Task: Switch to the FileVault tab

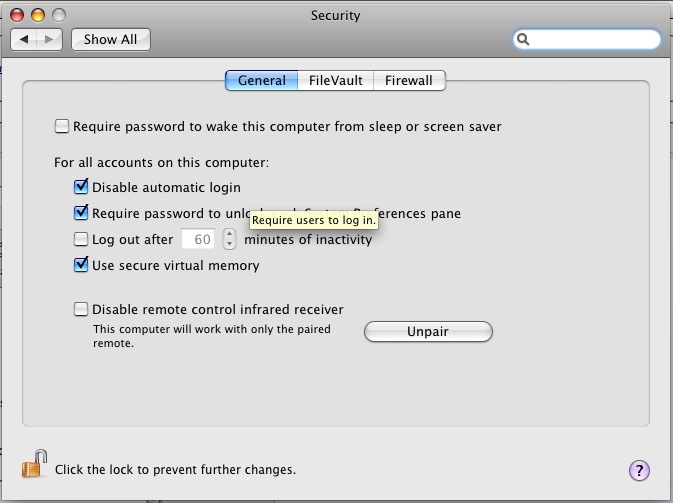Action: 336,80
